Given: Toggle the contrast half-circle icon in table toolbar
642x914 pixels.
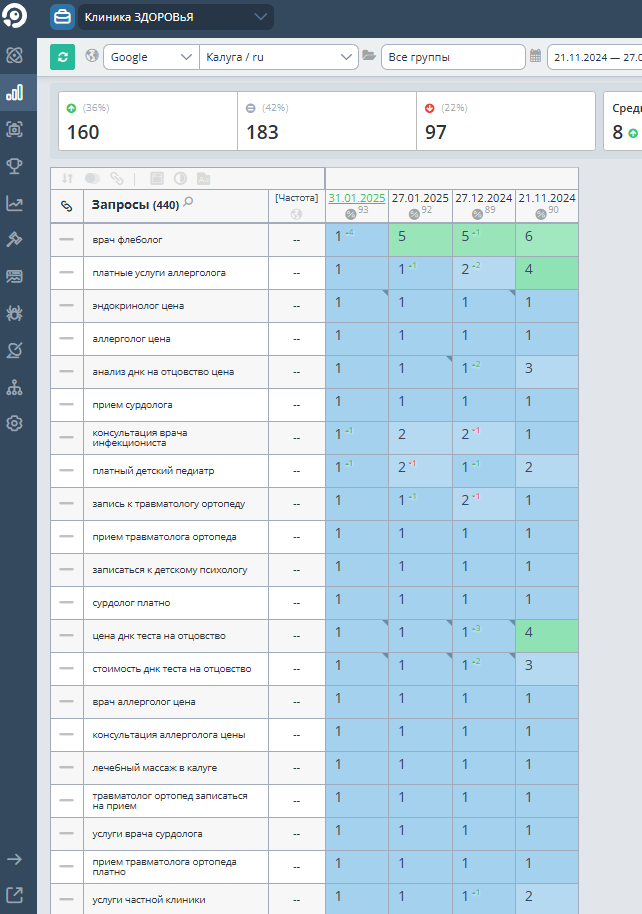Looking at the screenshot, I should click(x=181, y=178).
